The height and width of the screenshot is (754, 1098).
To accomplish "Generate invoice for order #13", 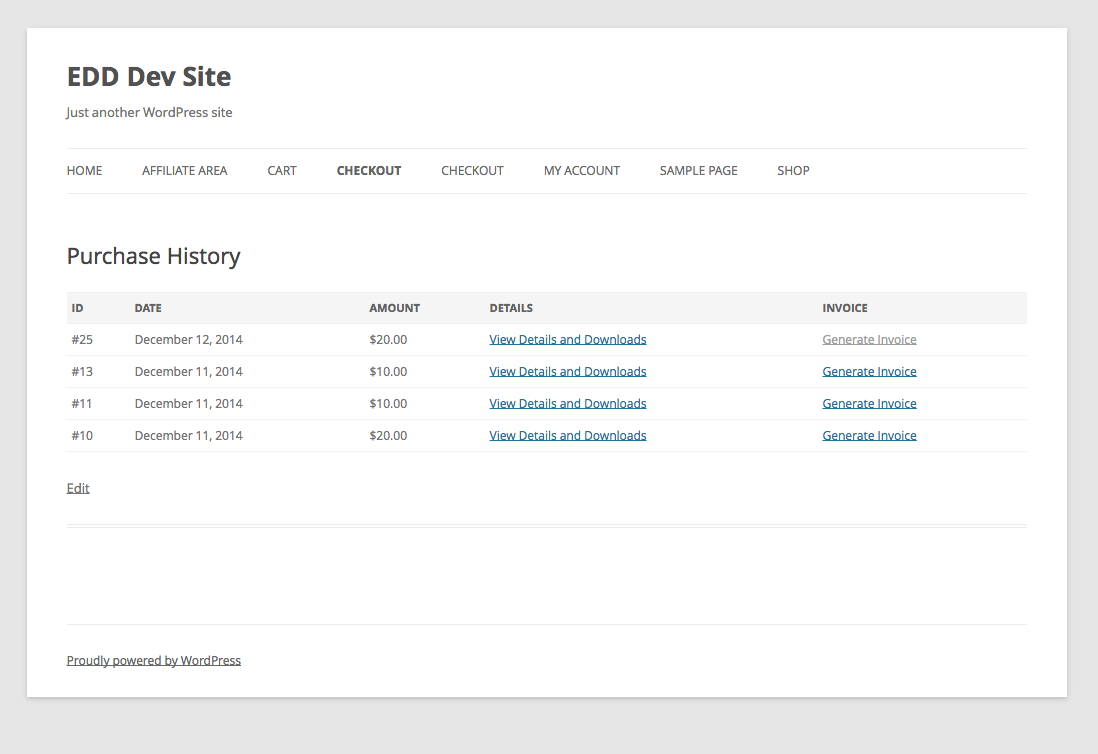I will click(869, 372).
